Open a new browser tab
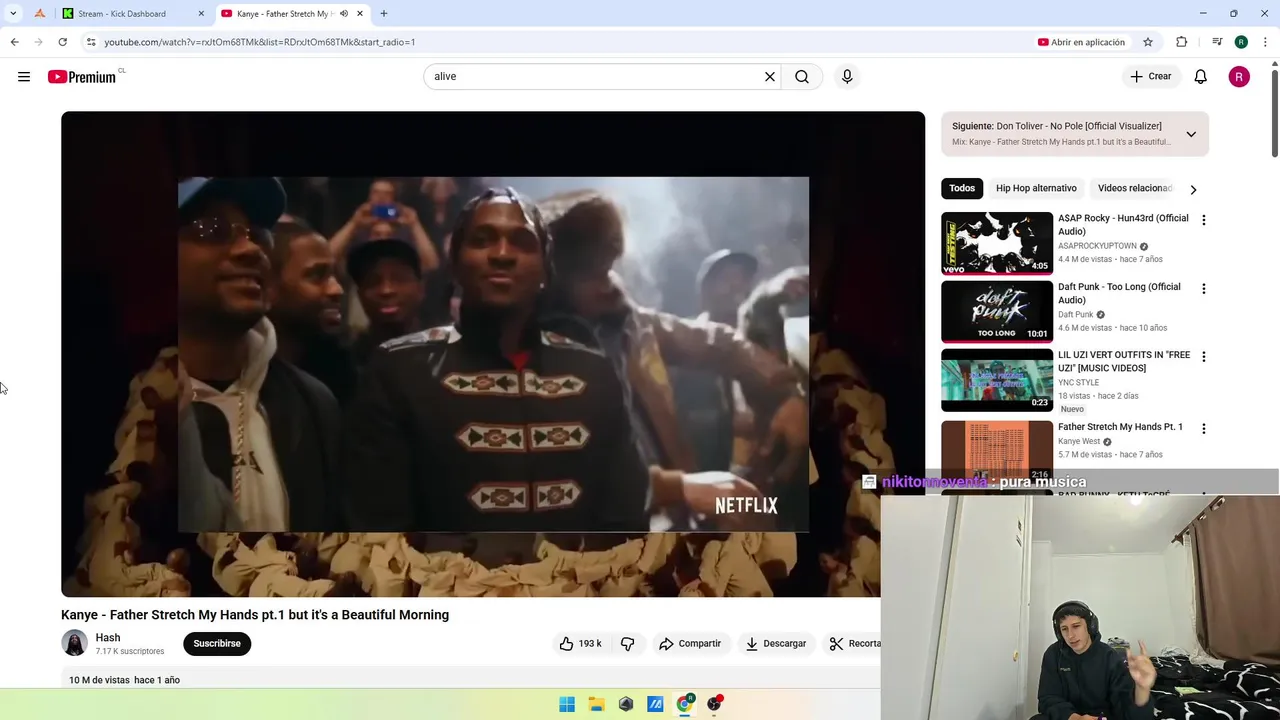1280x720 pixels. click(384, 13)
